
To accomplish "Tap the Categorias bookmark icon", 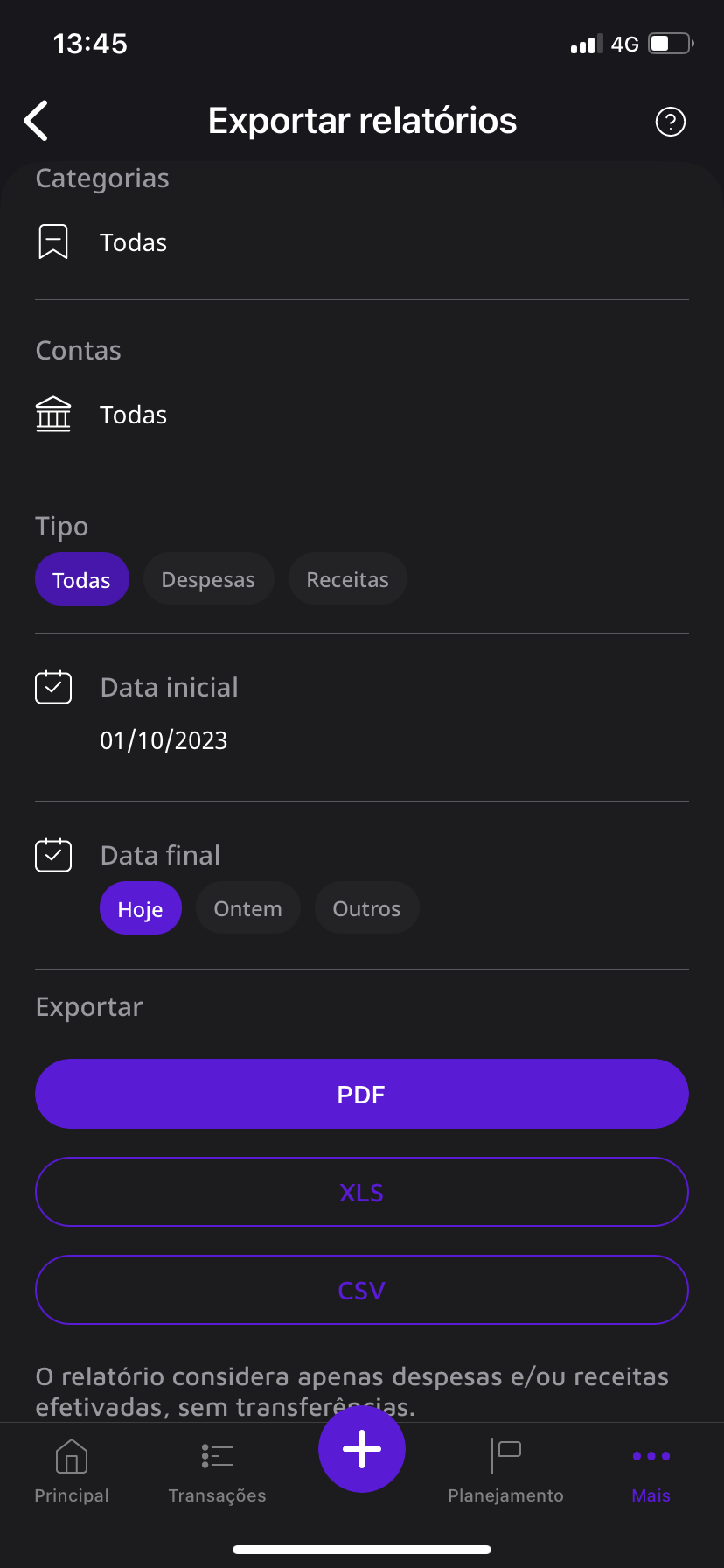I will [53, 241].
